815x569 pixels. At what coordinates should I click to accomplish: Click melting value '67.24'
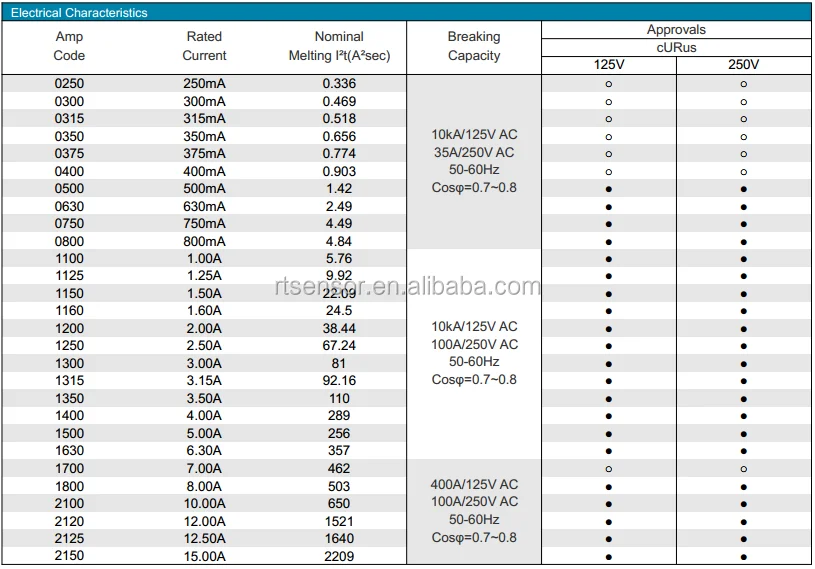point(339,346)
